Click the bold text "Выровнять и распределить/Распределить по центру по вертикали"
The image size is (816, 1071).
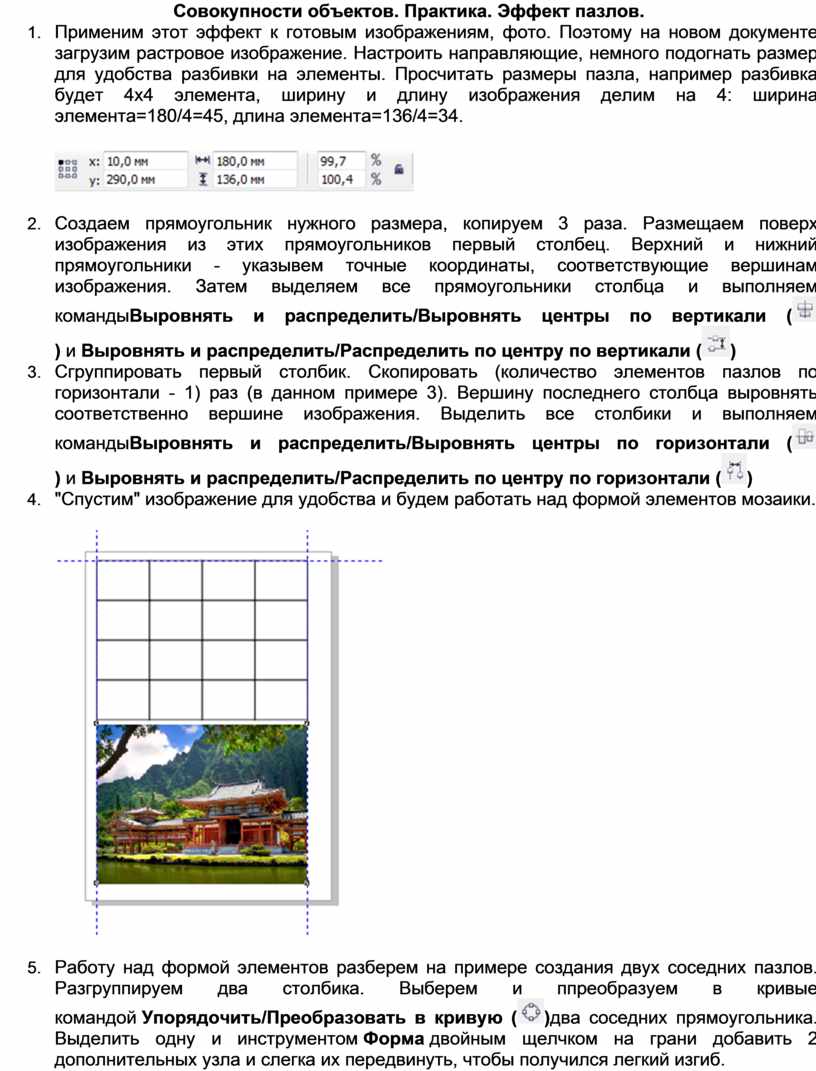386,350
